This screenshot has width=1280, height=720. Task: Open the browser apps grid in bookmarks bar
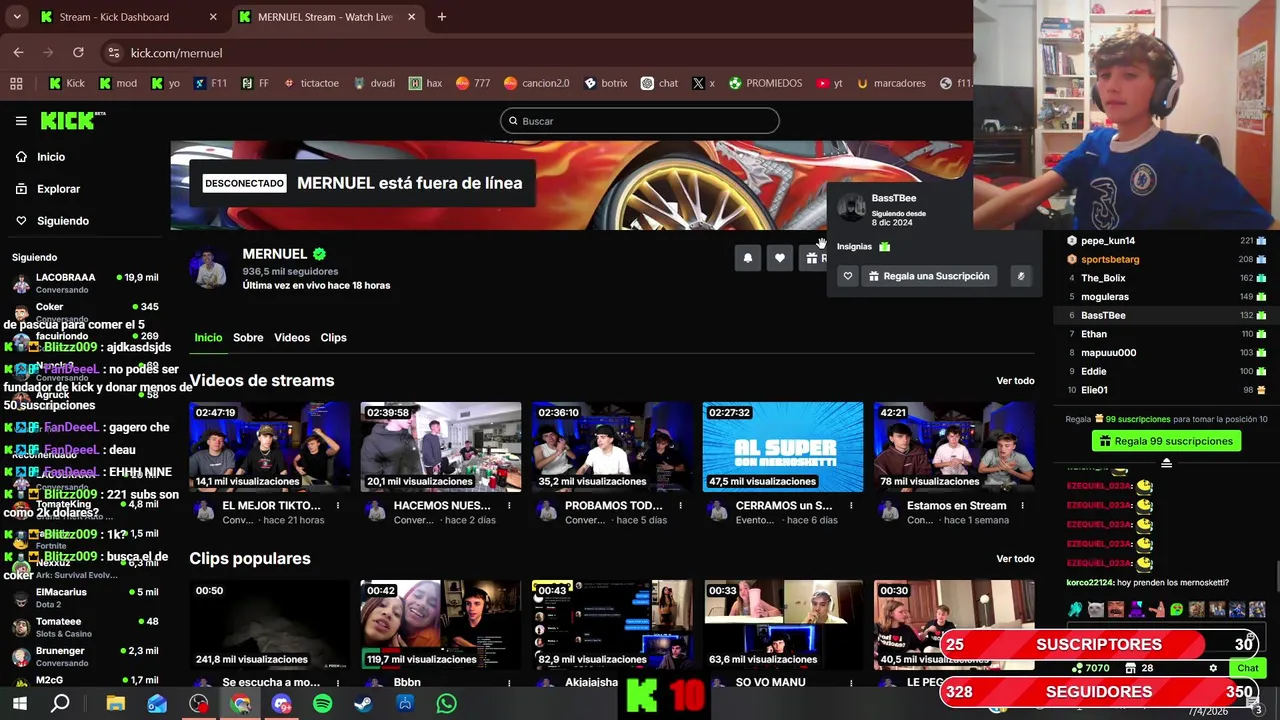tap(16, 83)
